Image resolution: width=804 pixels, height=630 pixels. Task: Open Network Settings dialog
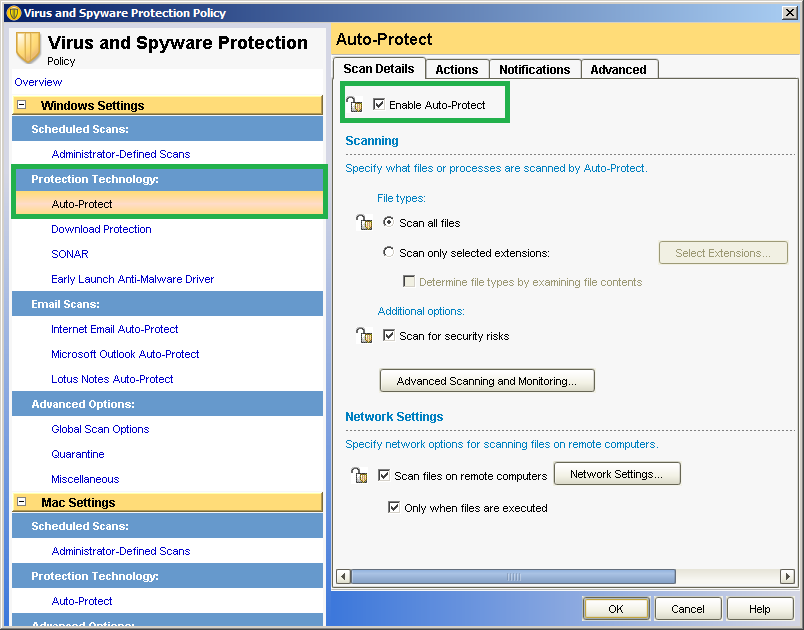click(x=617, y=473)
